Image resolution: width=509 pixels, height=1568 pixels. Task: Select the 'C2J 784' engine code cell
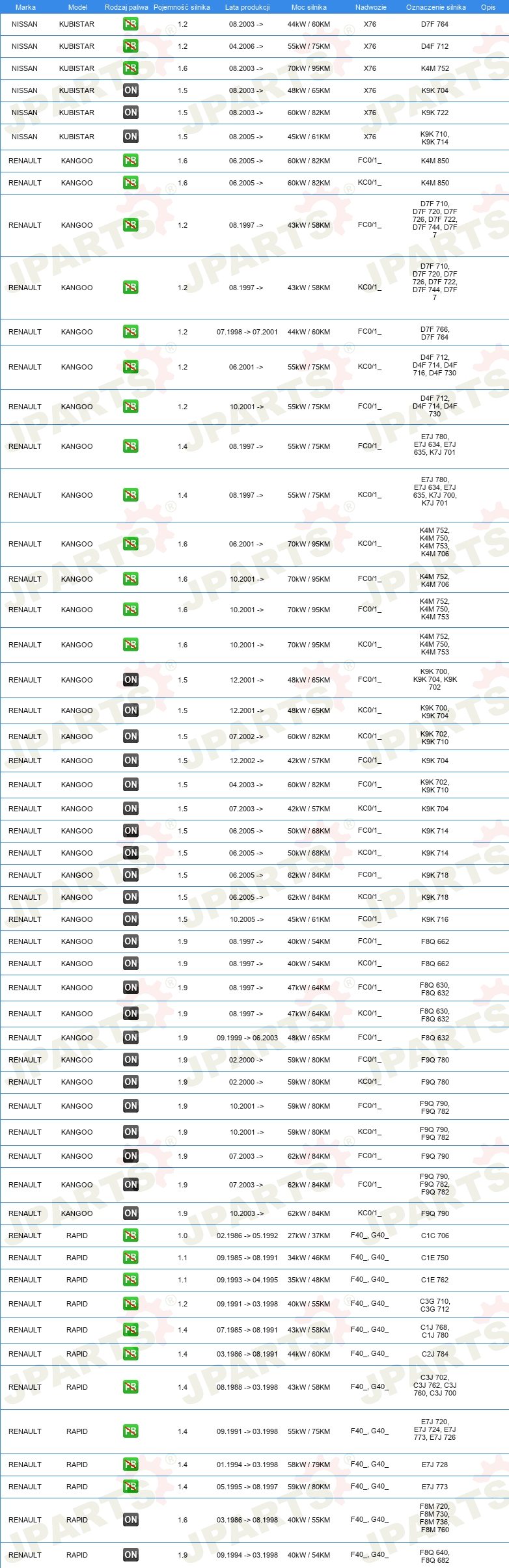click(435, 1354)
